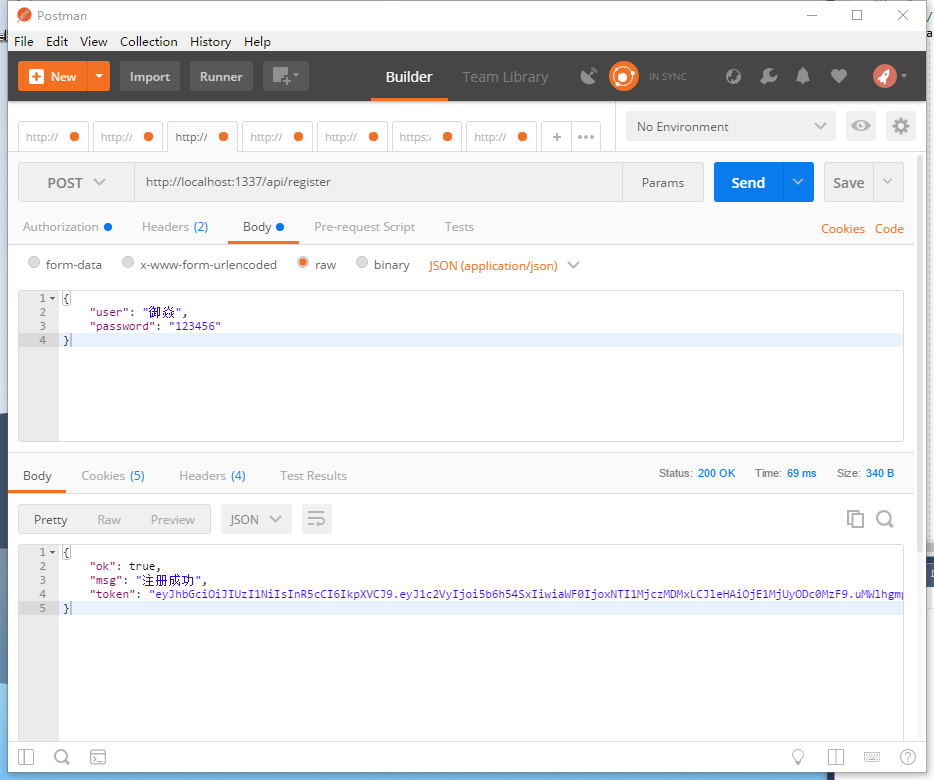Click the token value in response

tap(526, 594)
